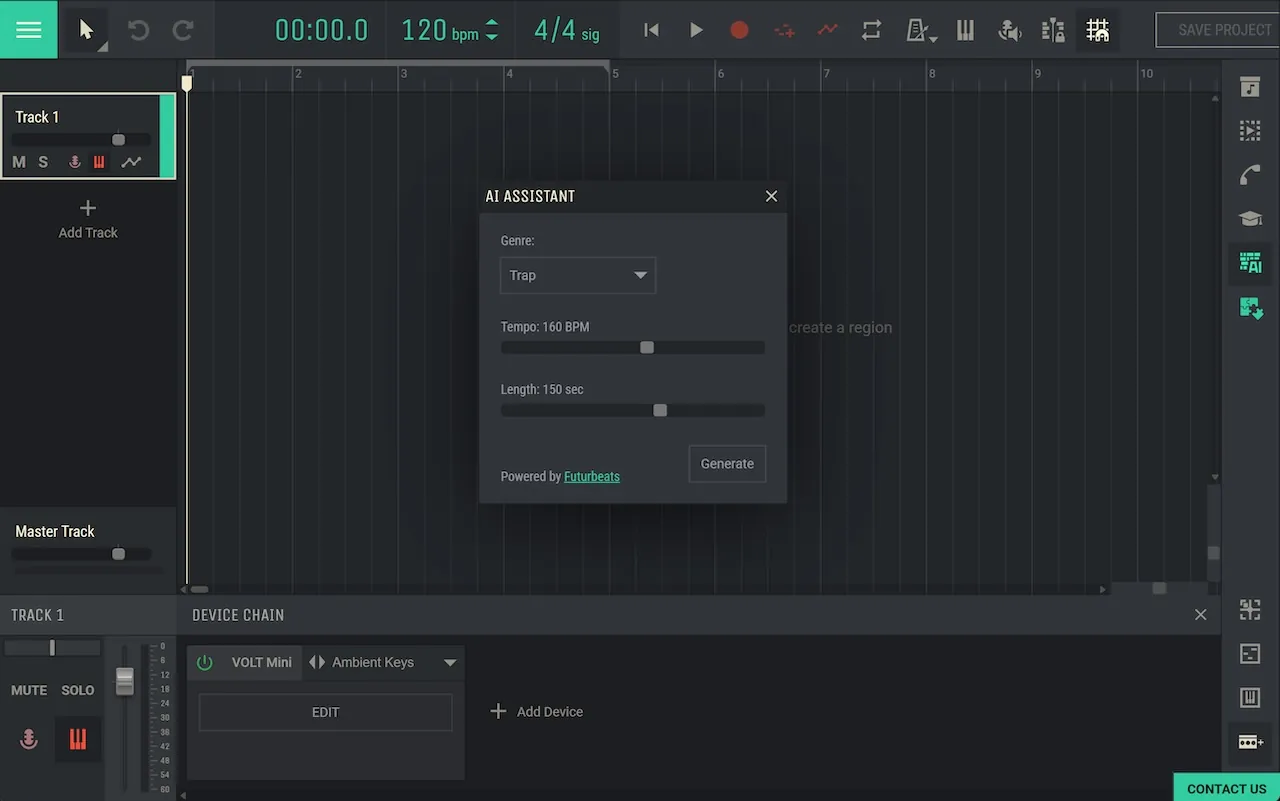Increase BPM with the up arrow
The image size is (1280, 801).
tap(491, 23)
